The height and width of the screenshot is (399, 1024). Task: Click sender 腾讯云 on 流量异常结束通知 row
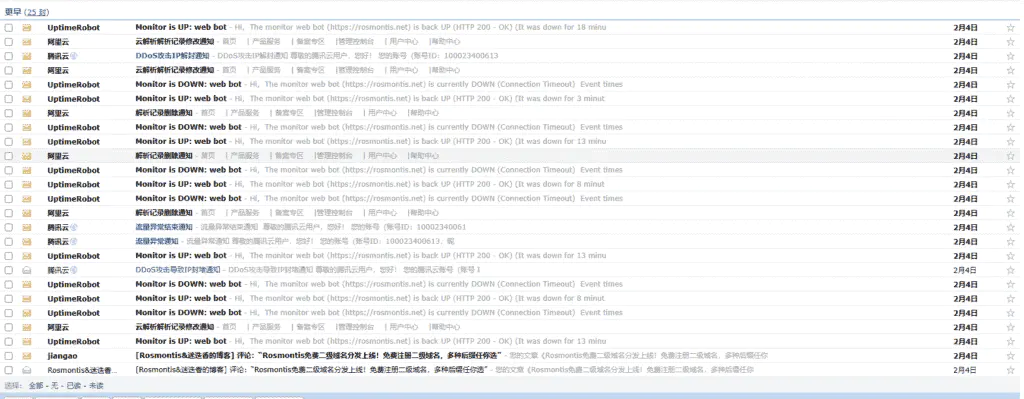tap(58, 227)
